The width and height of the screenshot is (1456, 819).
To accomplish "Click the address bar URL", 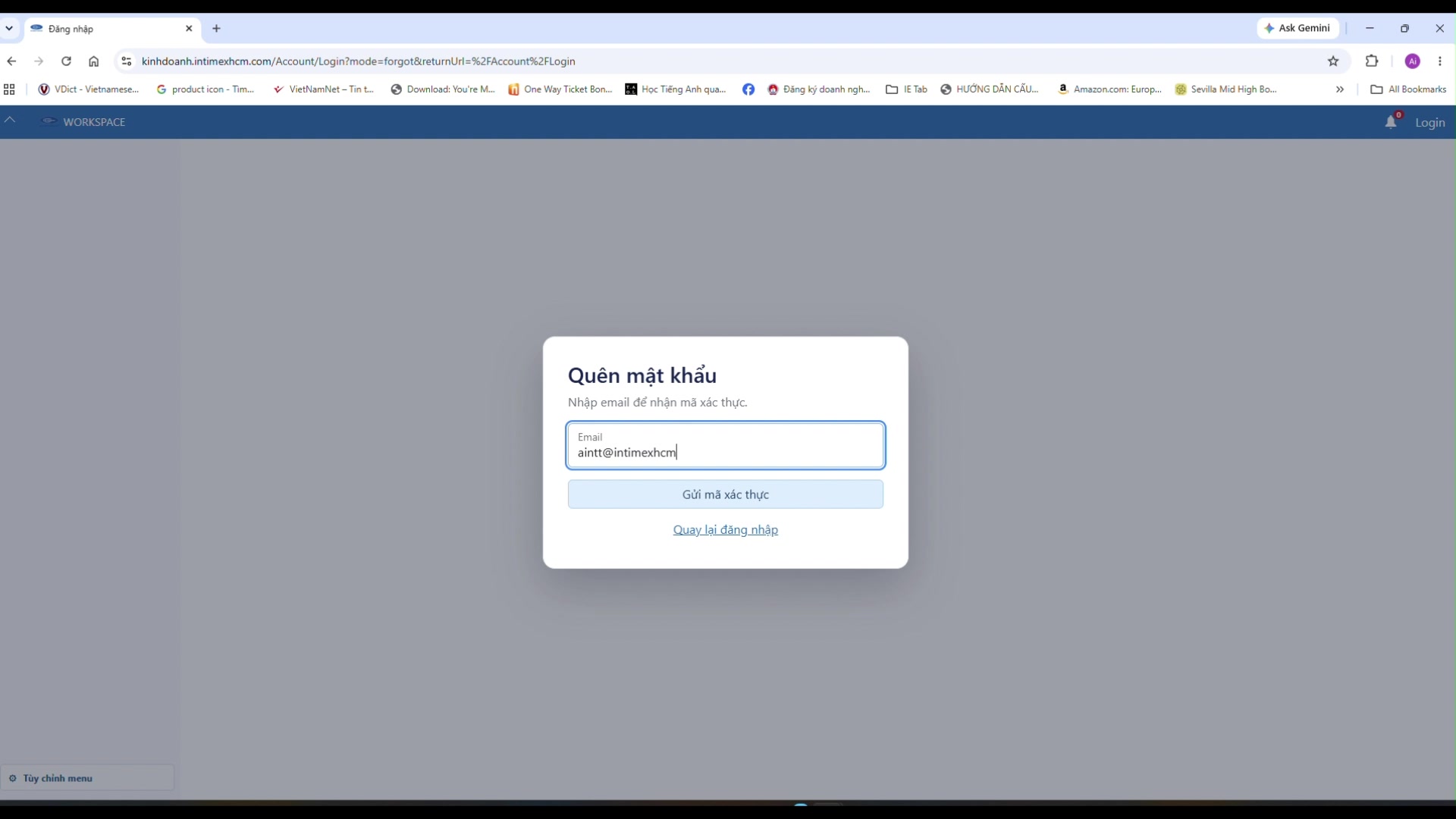I will [x=359, y=61].
